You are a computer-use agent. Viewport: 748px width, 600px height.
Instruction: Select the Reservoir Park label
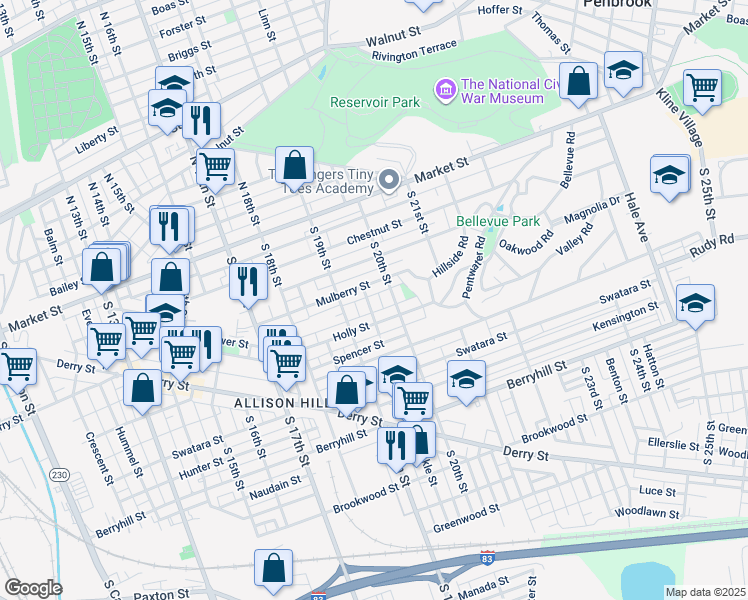pyautogui.click(x=375, y=102)
